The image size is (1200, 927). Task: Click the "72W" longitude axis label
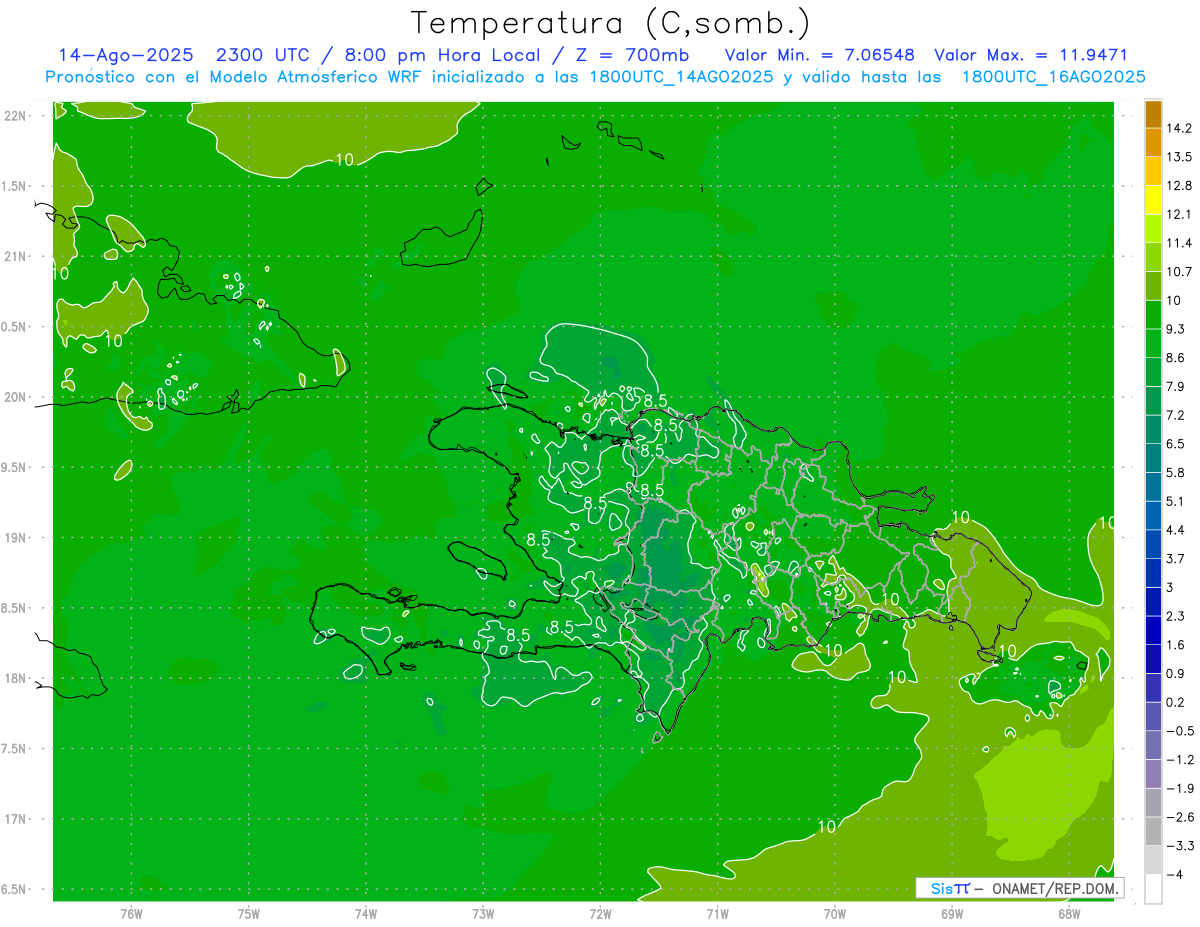coord(600,913)
